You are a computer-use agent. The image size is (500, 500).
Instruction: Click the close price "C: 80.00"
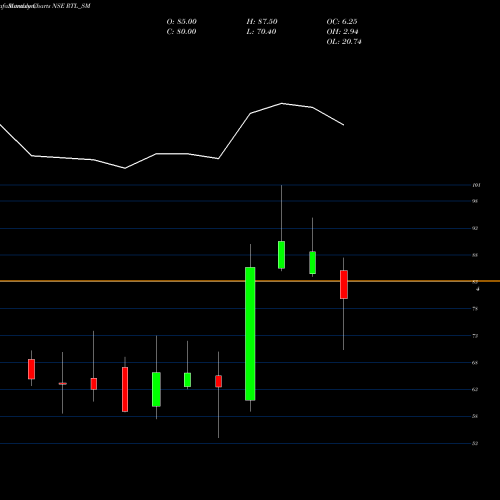click(181, 32)
